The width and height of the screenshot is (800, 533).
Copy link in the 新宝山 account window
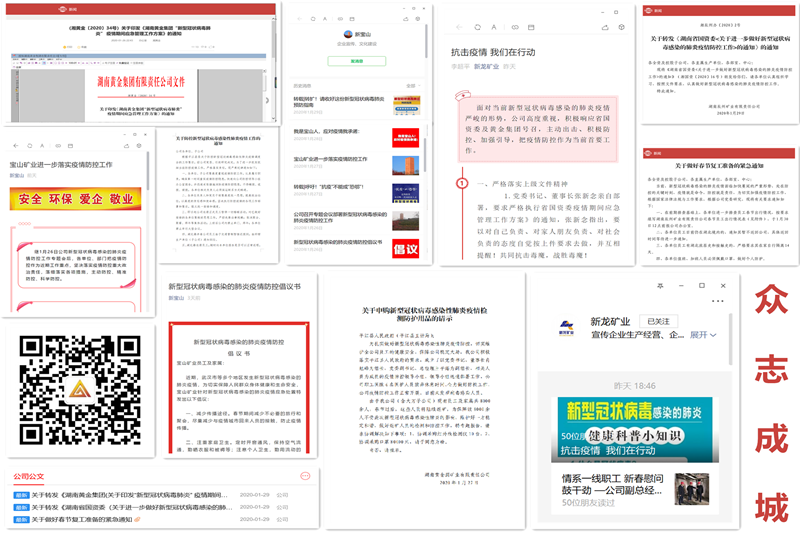point(340,19)
